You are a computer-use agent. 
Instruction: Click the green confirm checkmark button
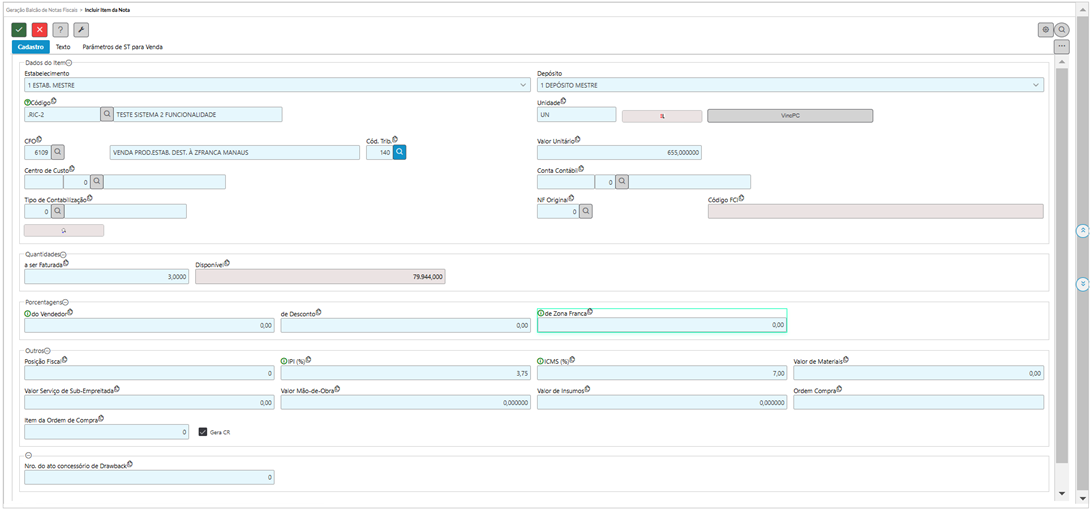point(19,30)
